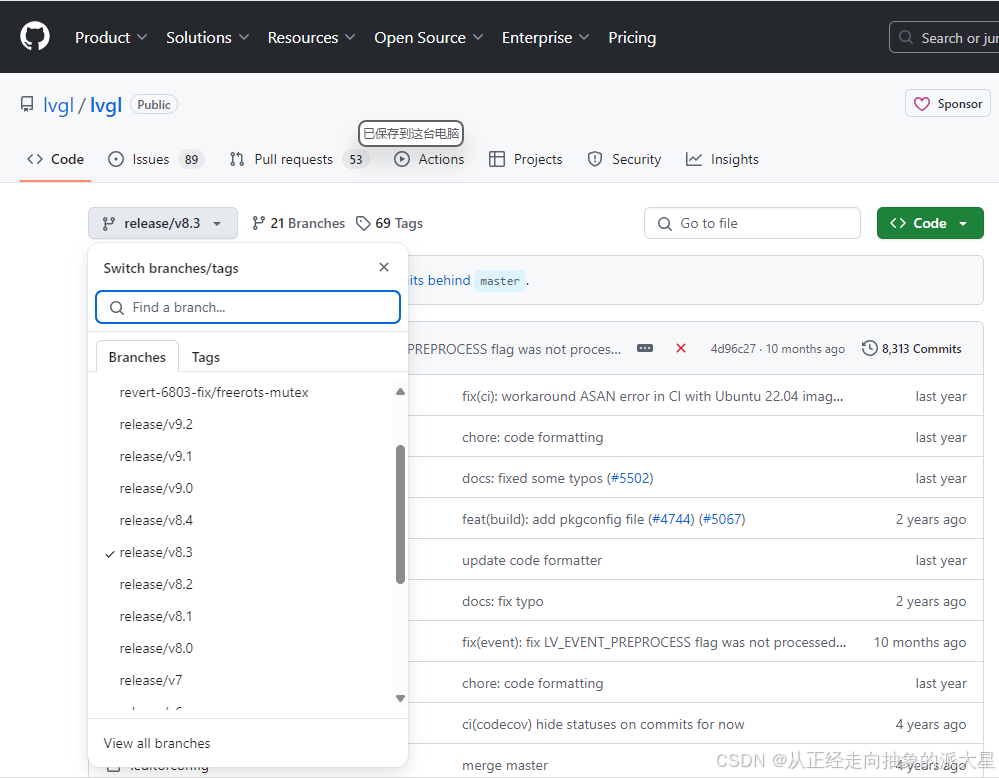Image resolution: width=999 pixels, height=778 pixels.
Task: Open the 69 Tags link
Action: pyautogui.click(x=389, y=223)
